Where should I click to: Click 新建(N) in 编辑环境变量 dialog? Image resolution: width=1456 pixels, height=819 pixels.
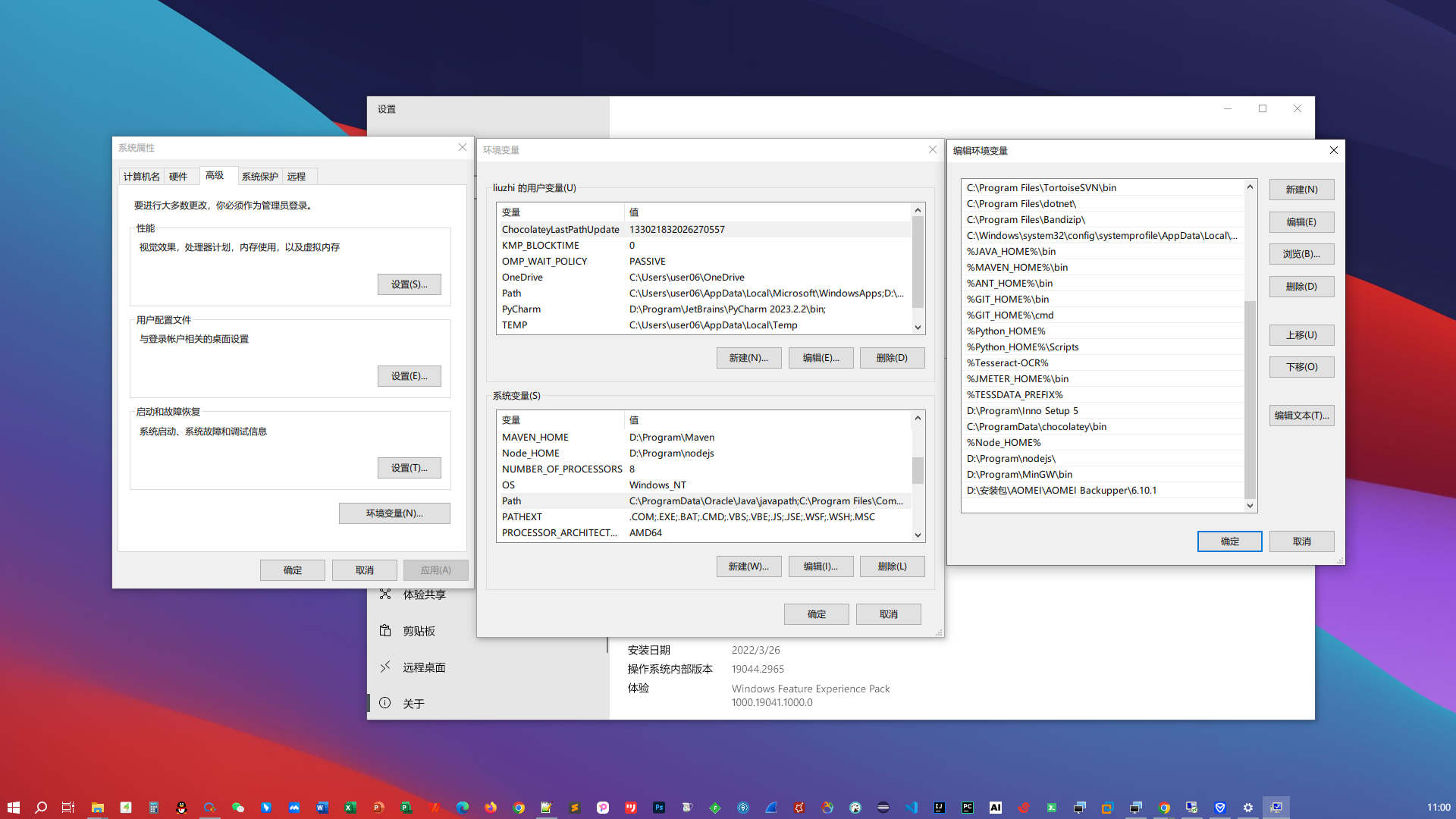(x=1301, y=190)
